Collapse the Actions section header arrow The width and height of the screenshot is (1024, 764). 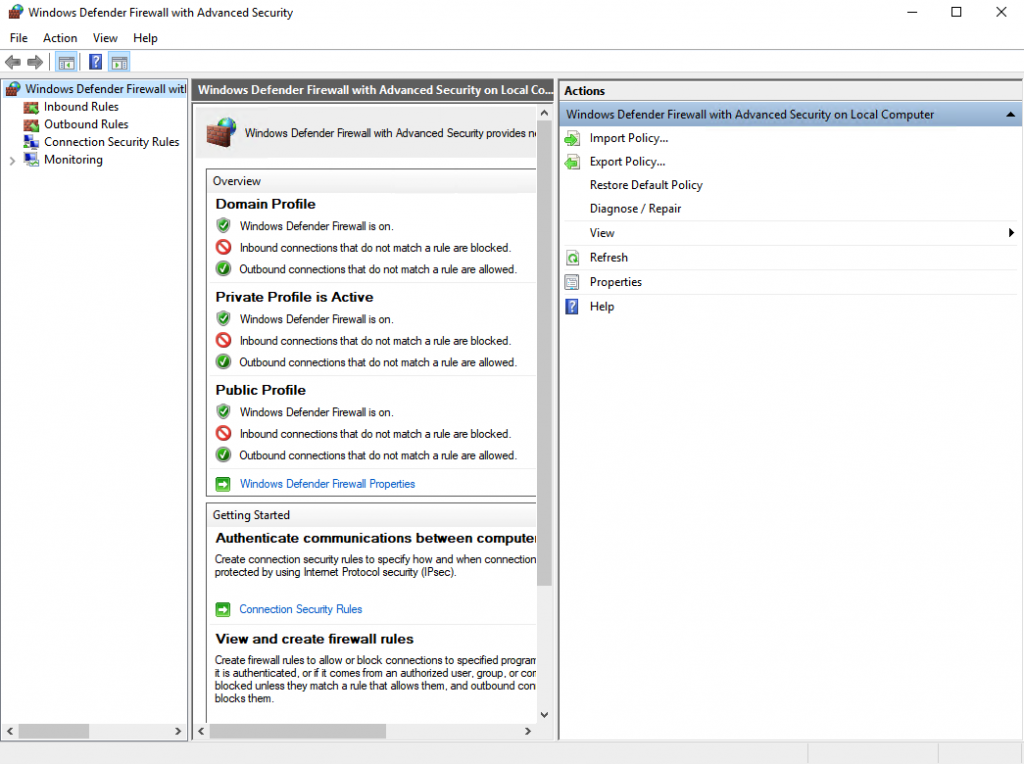coord(1010,115)
